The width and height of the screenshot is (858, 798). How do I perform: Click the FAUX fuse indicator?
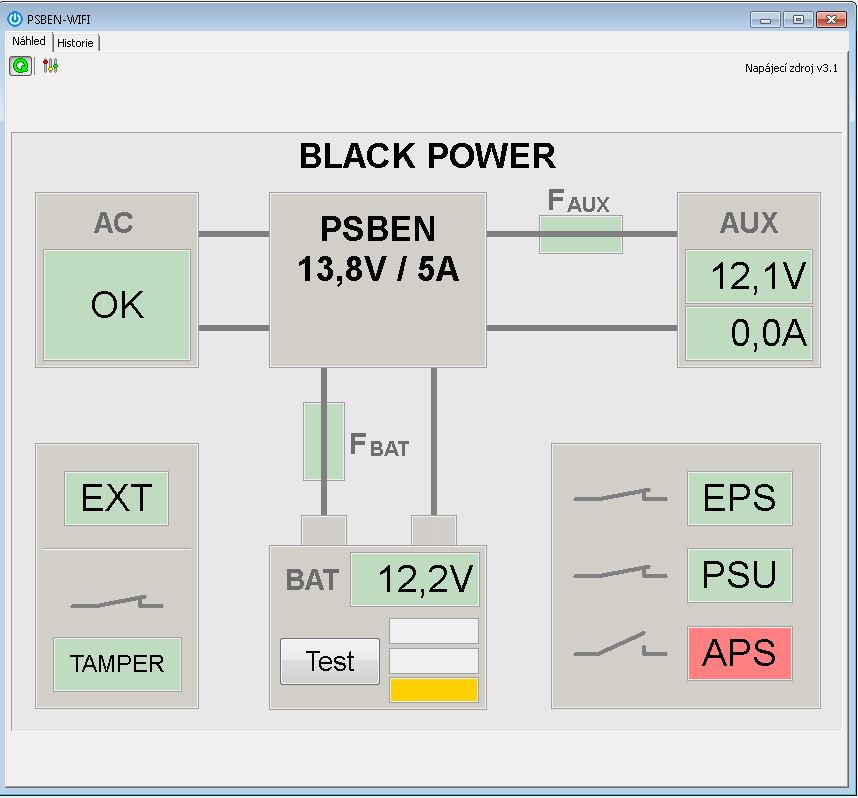[x=581, y=234]
